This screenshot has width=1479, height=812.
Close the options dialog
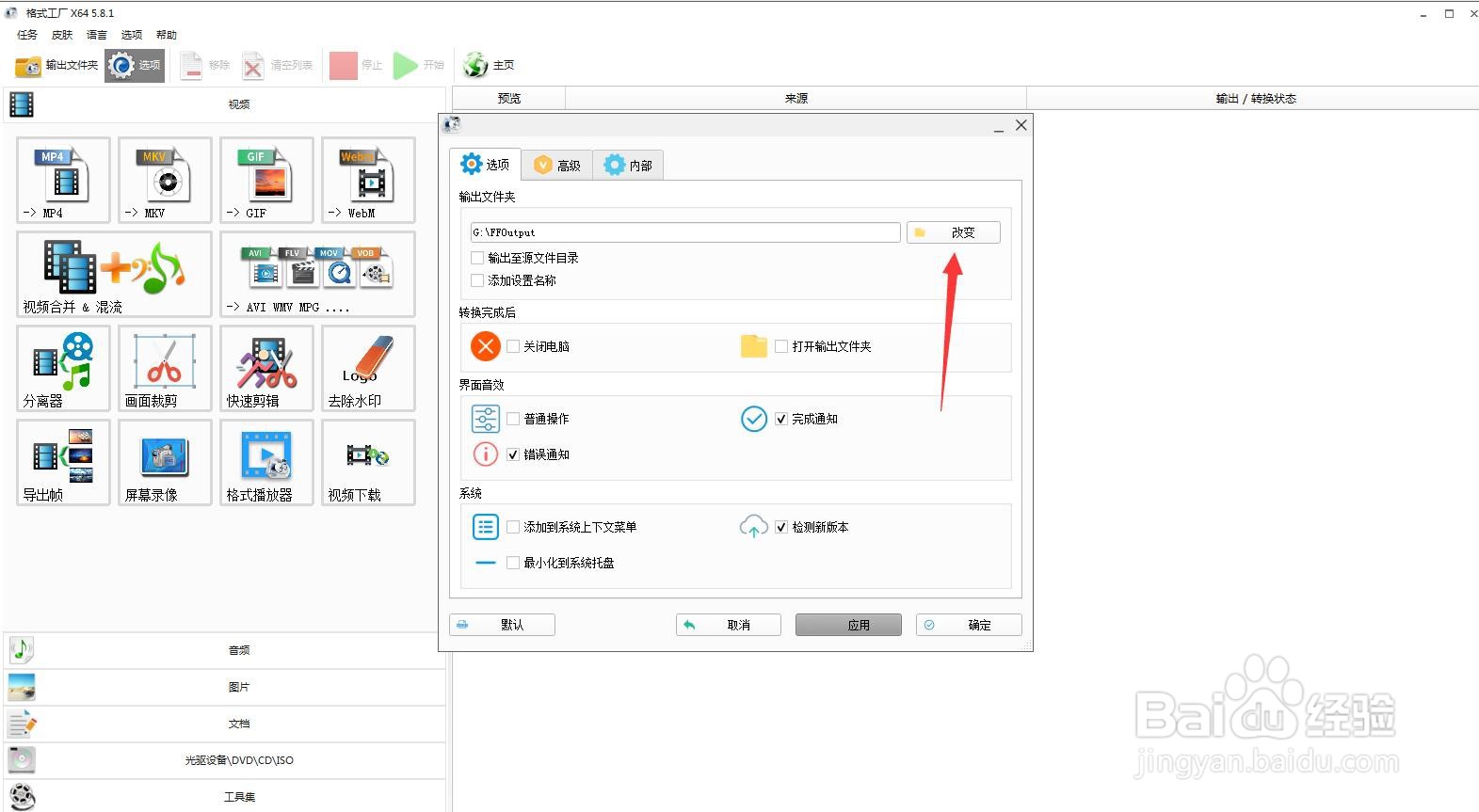point(1021,125)
